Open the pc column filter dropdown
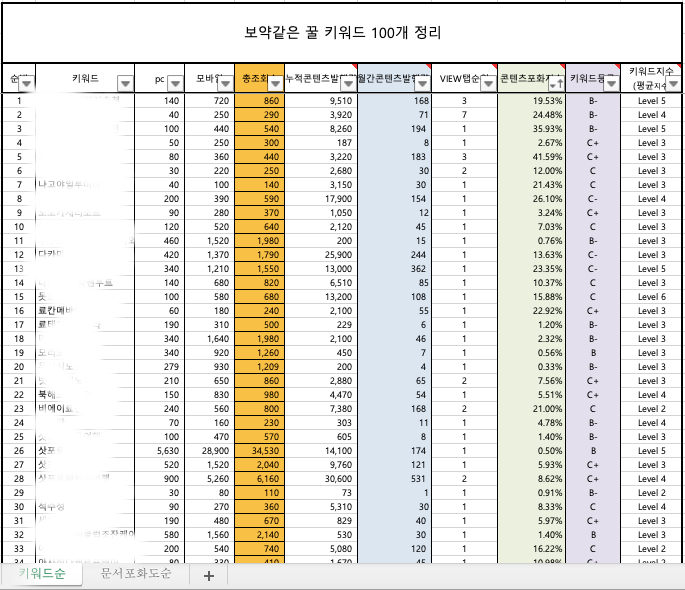Screen dimensions: 685x590 tap(175, 83)
